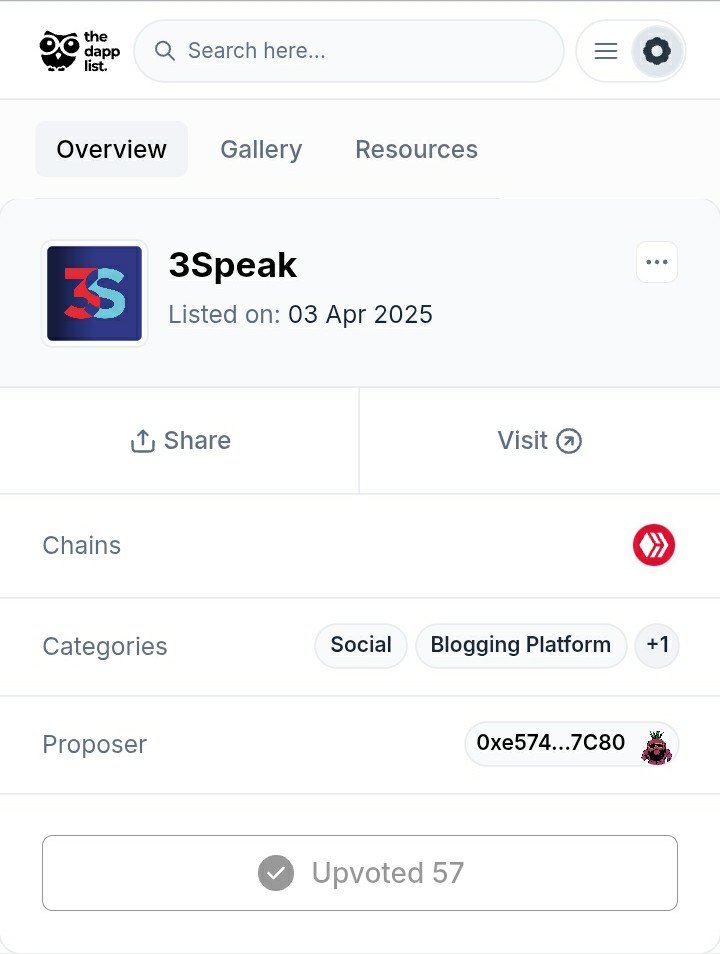This screenshot has width=720, height=954.
Task: Click the proposer avatar image
Action: pyautogui.click(x=656, y=747)
